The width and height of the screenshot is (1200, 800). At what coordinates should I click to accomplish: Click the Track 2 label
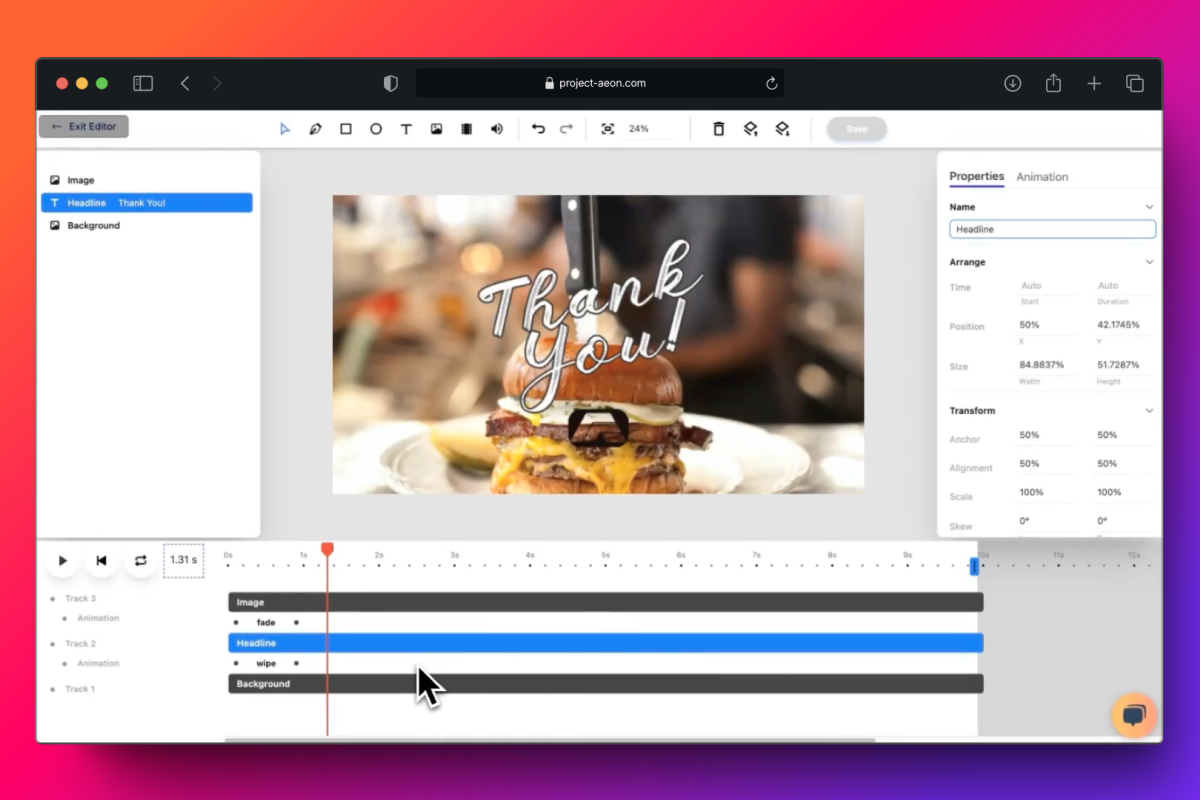[80, 644]
